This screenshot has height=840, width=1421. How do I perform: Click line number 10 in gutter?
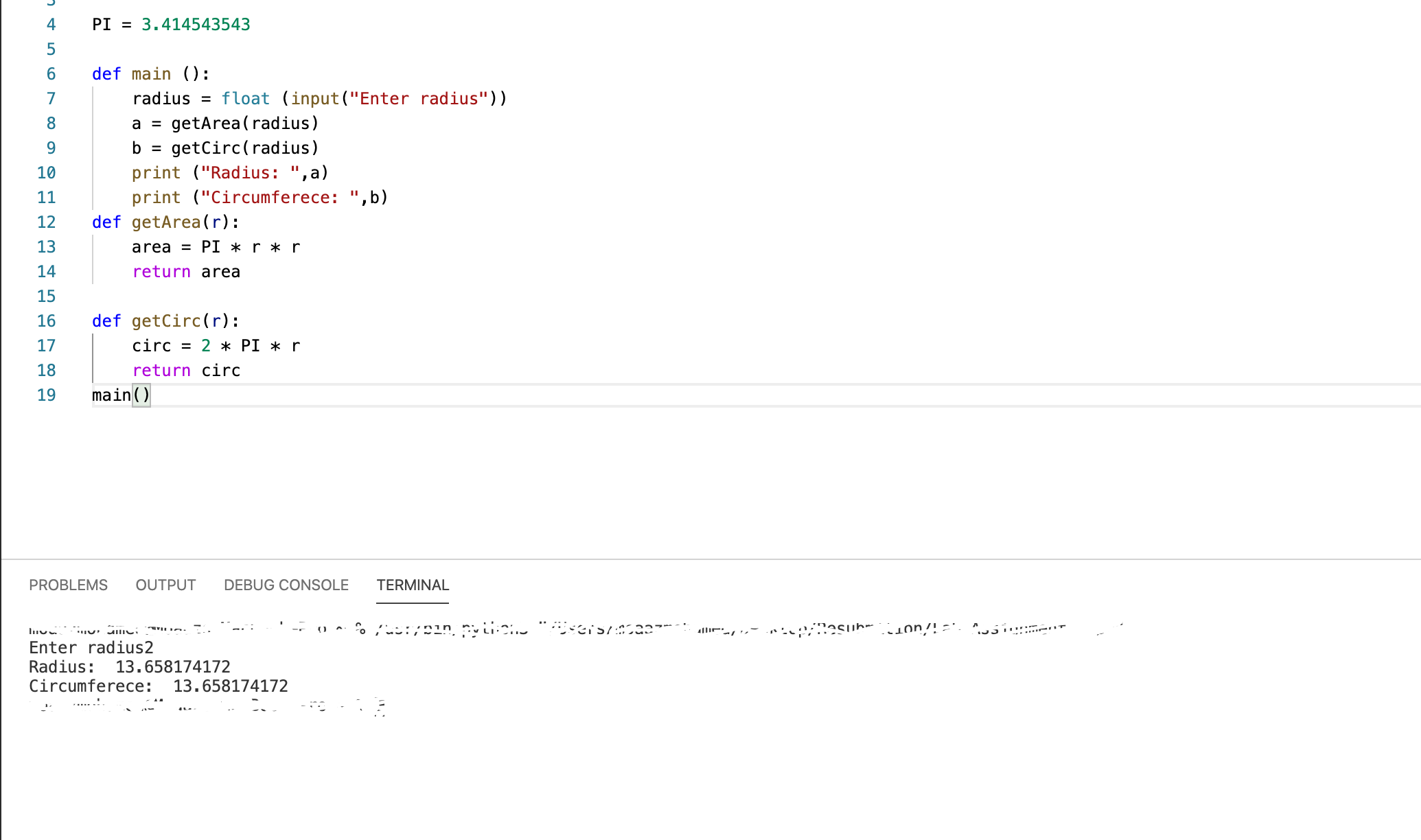pyautogui.click(x=46, y=173)
